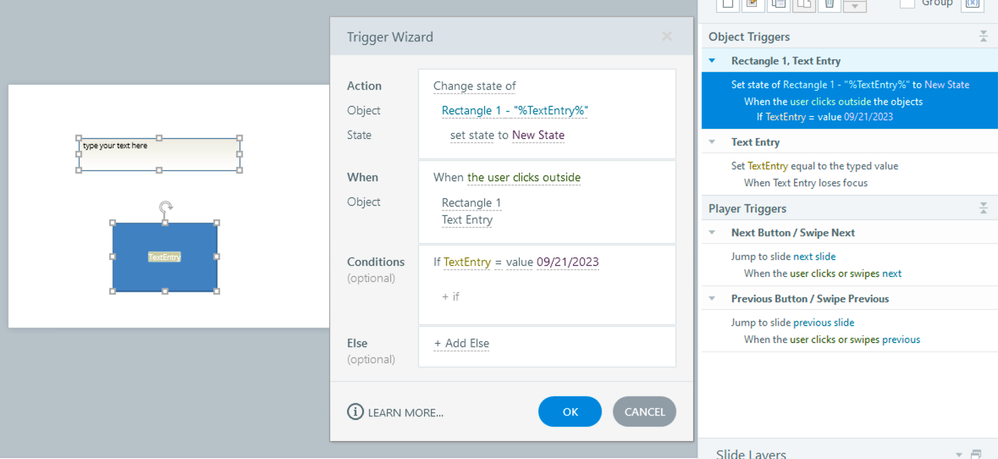The image size is (998, 459).
Task: Undock the Slide Layers panel icon
Action: click(976, 454)
